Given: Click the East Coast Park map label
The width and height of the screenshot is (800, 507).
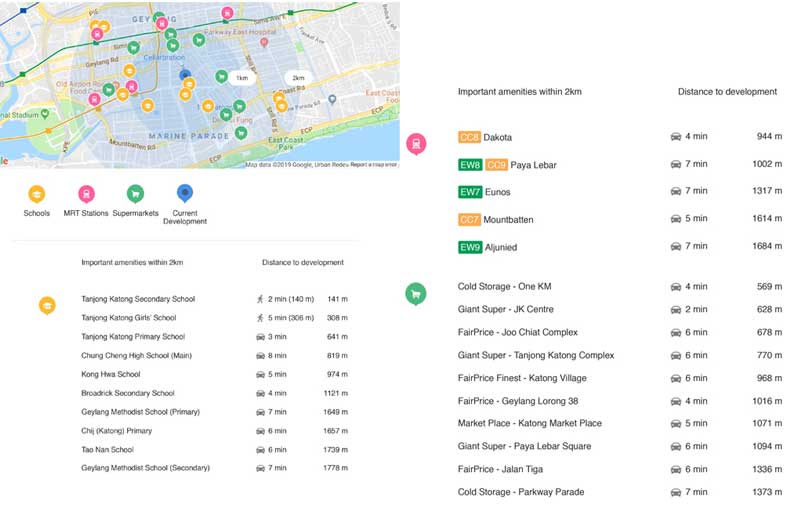Looking at the screenshot, I should click(x=286, y=143).
